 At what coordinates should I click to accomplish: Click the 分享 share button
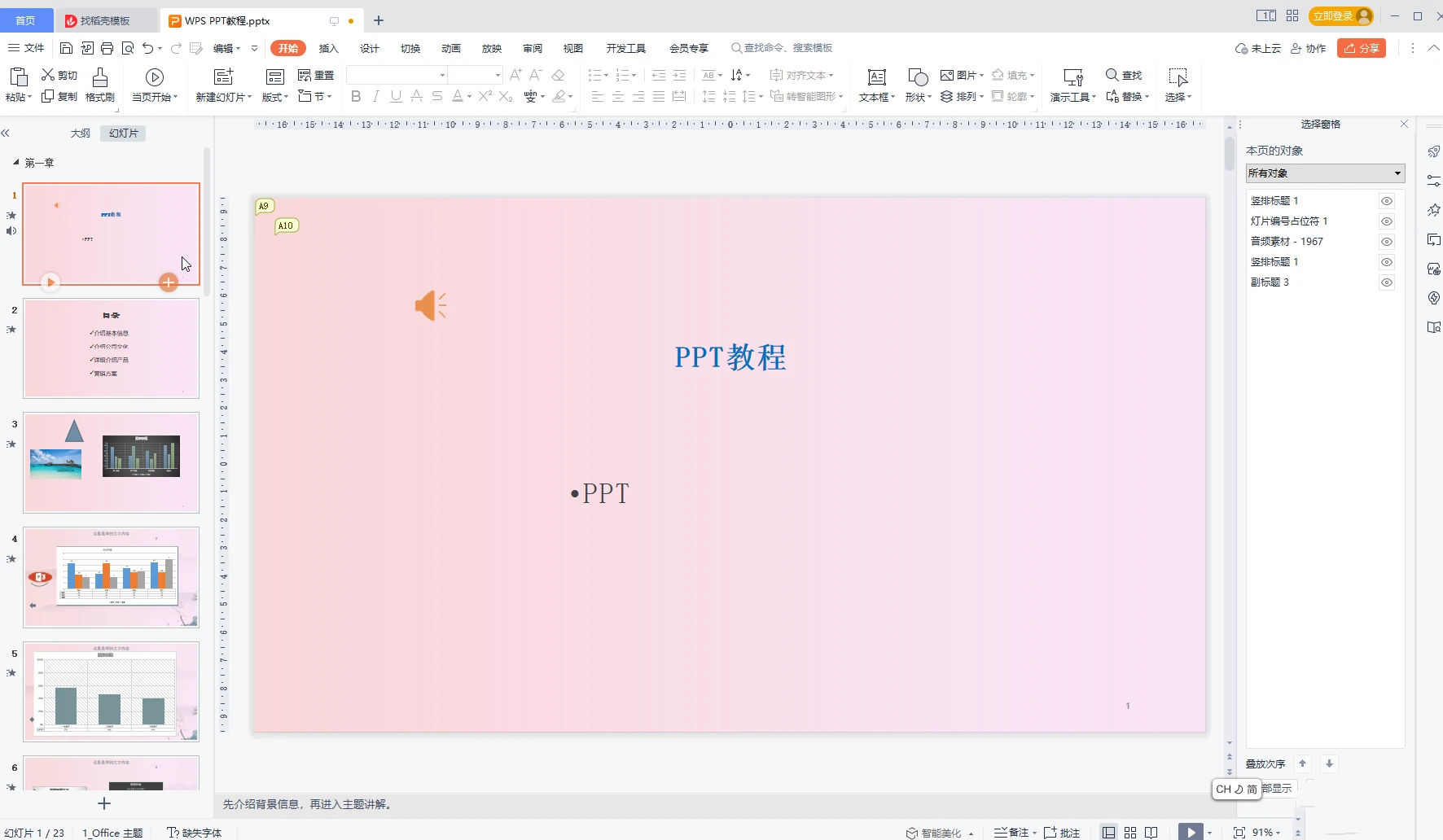pyautogui.click(x=1362, y=48)
